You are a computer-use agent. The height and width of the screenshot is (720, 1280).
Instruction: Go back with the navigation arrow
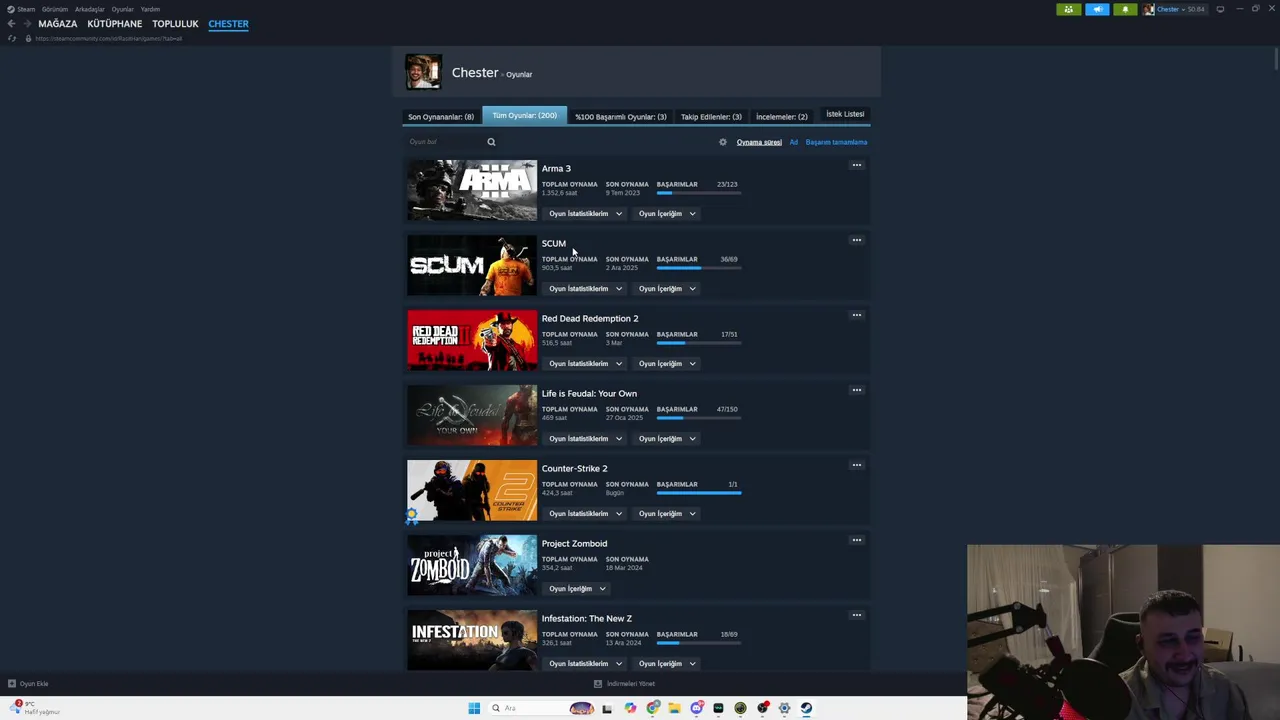pos(11,23)
